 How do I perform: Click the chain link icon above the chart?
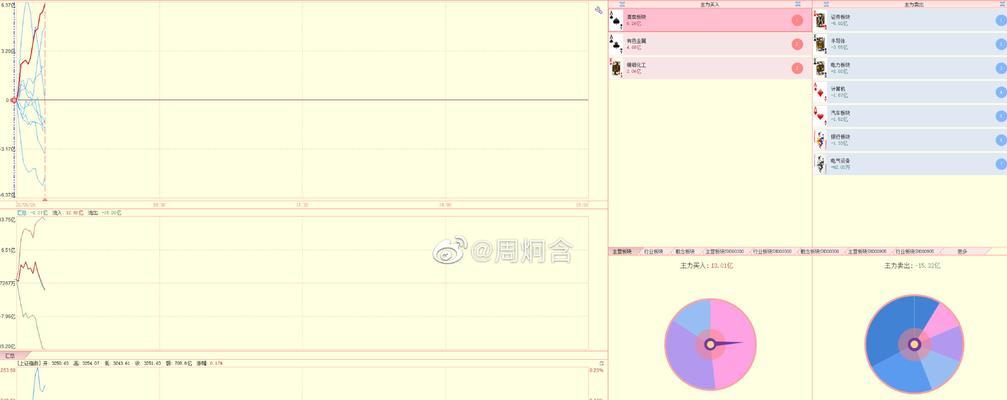pyautogui.click(x=599, y=10)
